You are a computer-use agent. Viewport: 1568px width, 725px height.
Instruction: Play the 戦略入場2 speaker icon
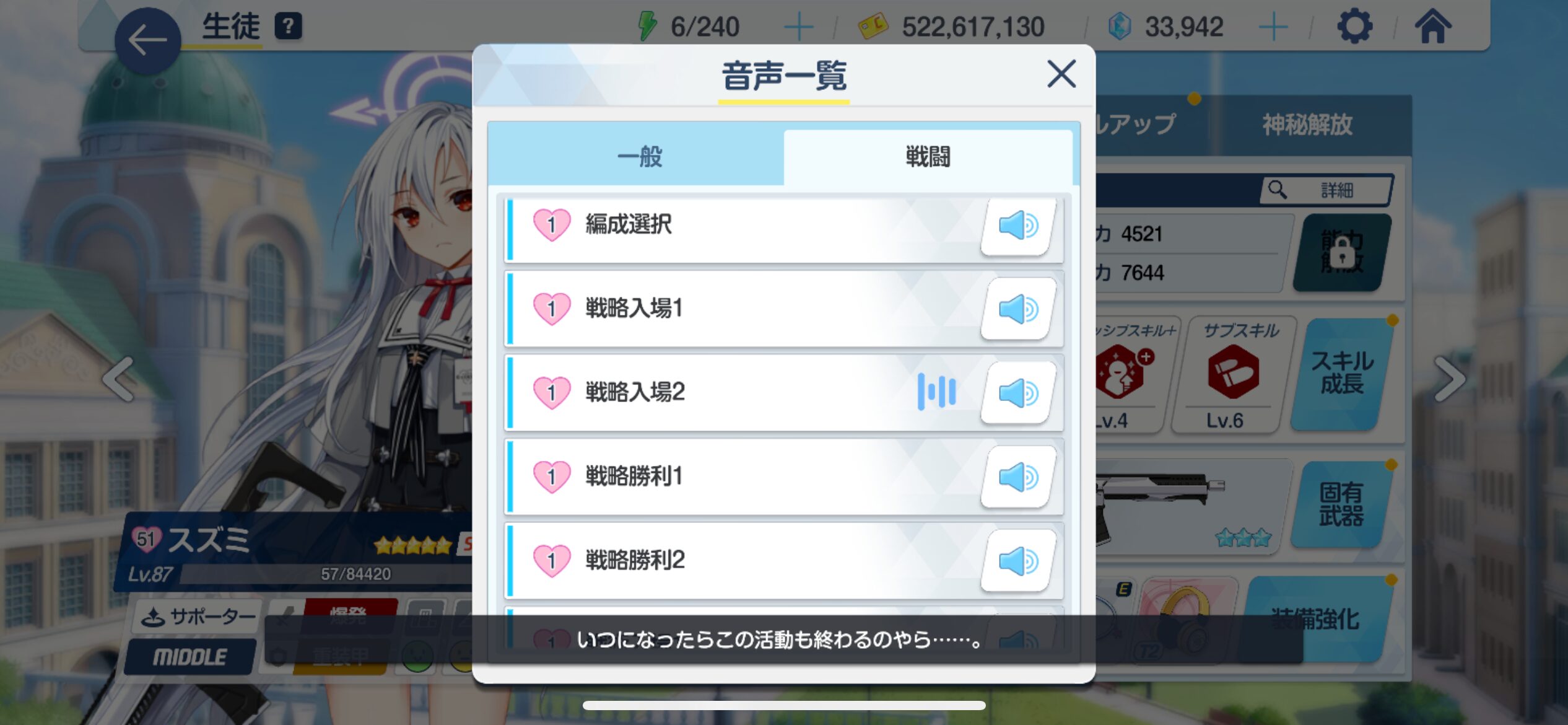1018,393
